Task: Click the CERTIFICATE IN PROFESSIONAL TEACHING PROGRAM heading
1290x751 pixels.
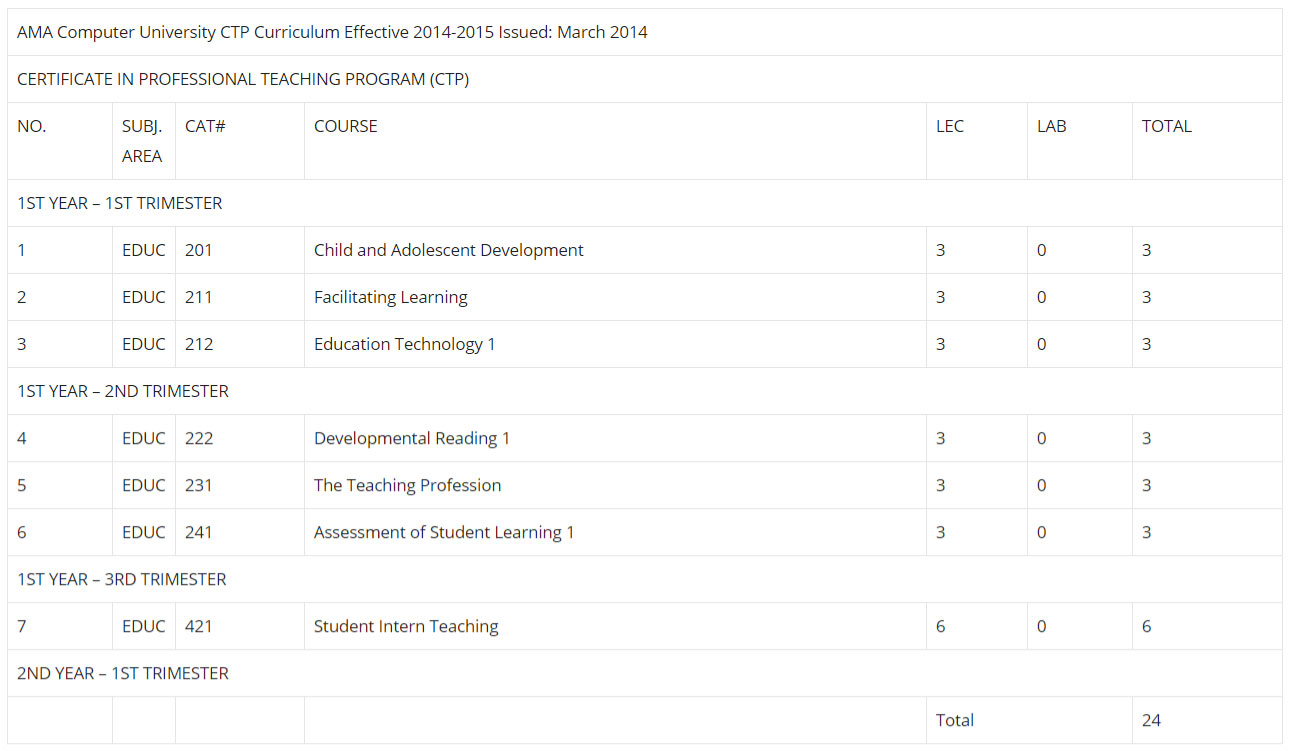Action: pos(243,79)
